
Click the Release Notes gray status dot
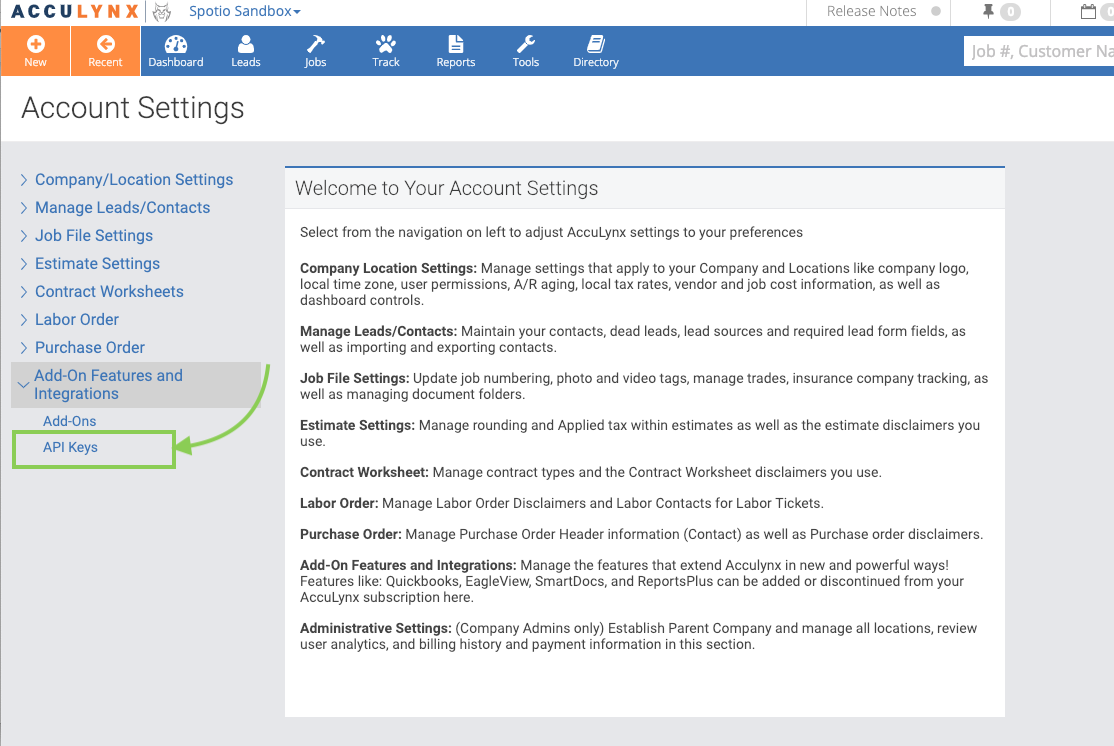pyautogui.click(x=936, y=11)
